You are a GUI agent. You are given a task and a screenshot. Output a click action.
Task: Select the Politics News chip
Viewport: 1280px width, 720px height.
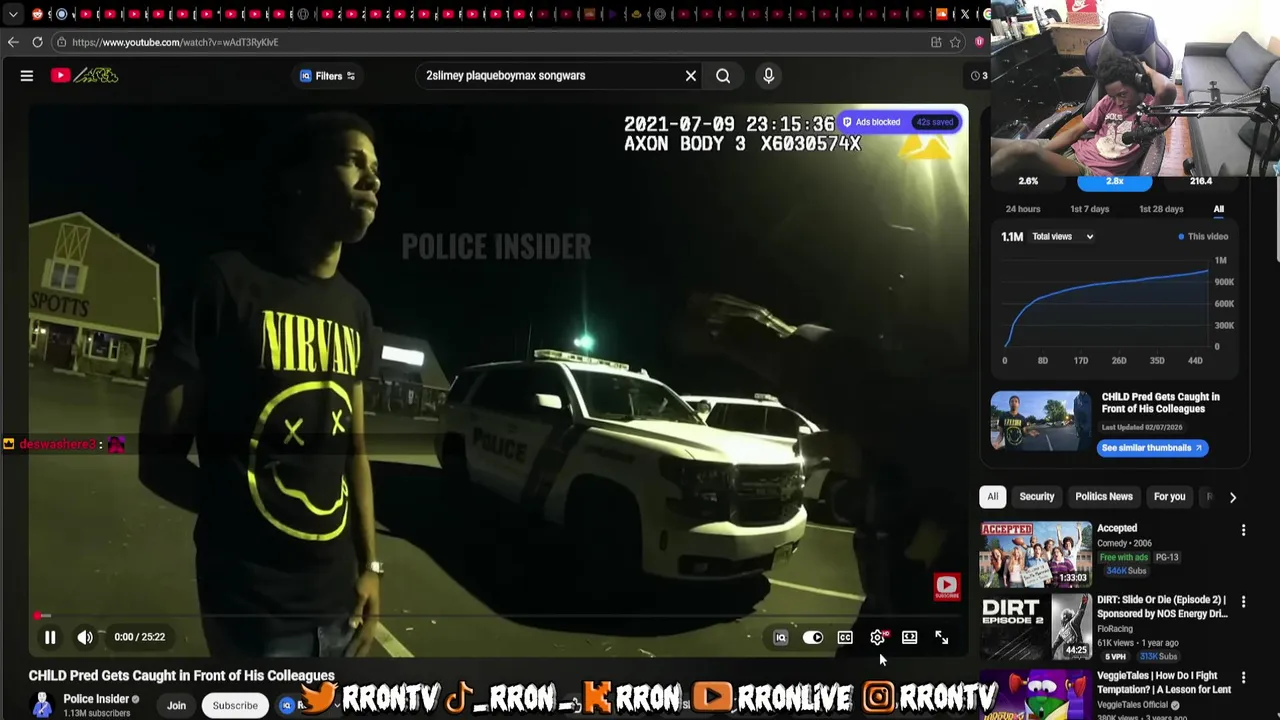pyautogui.click(x=1104, y=497)
